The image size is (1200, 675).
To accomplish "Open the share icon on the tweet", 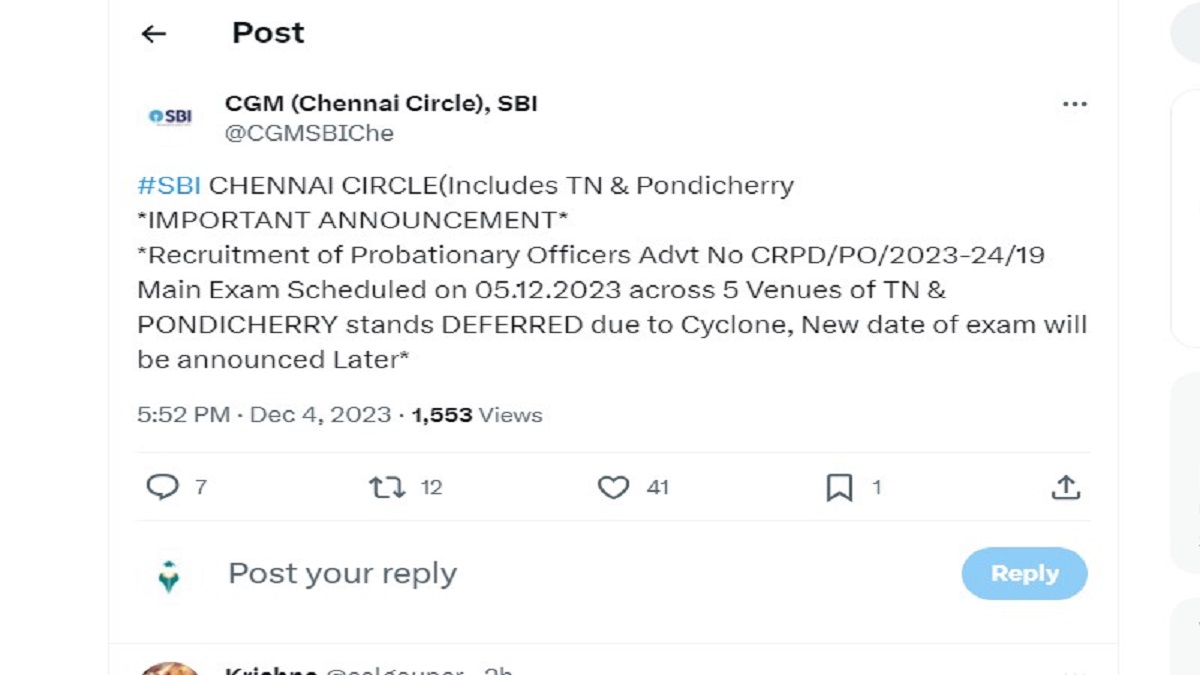I will click(1065, 487).
